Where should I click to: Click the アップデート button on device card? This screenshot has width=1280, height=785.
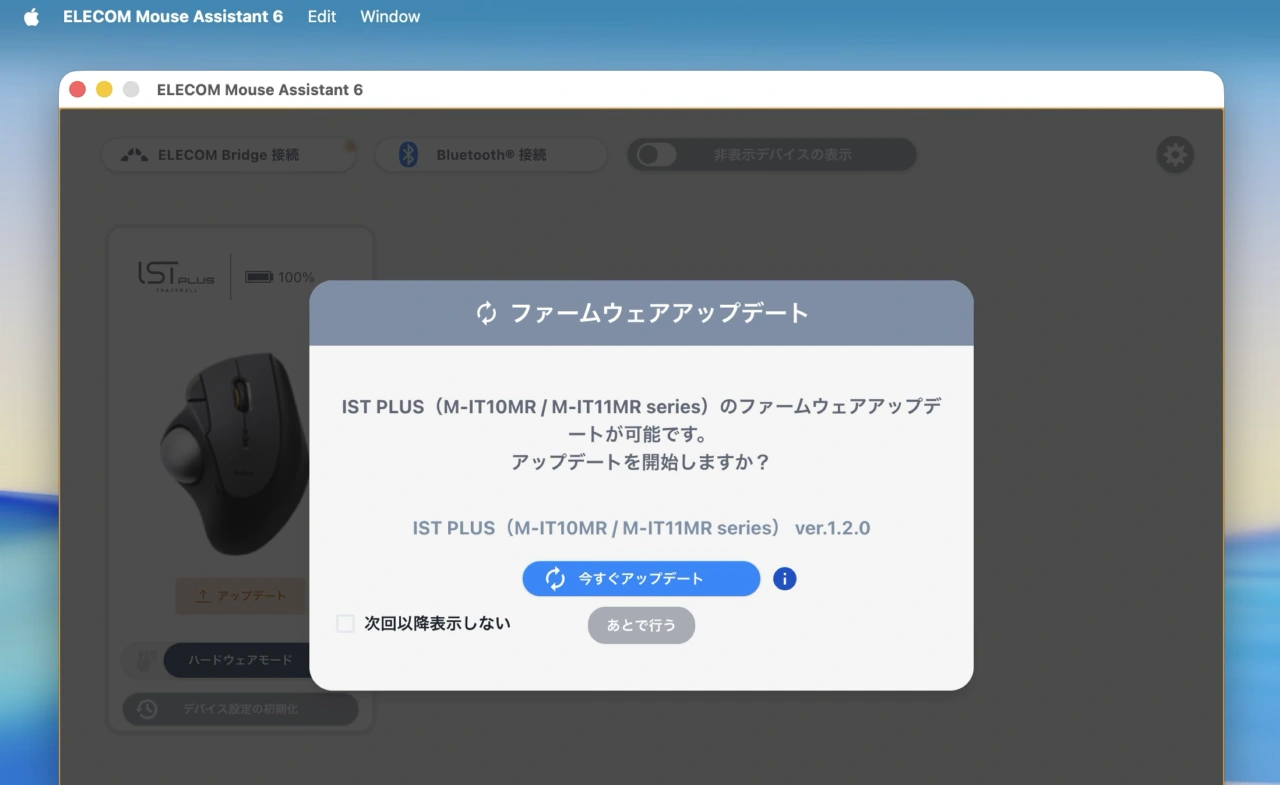click(x=240, y=595)
